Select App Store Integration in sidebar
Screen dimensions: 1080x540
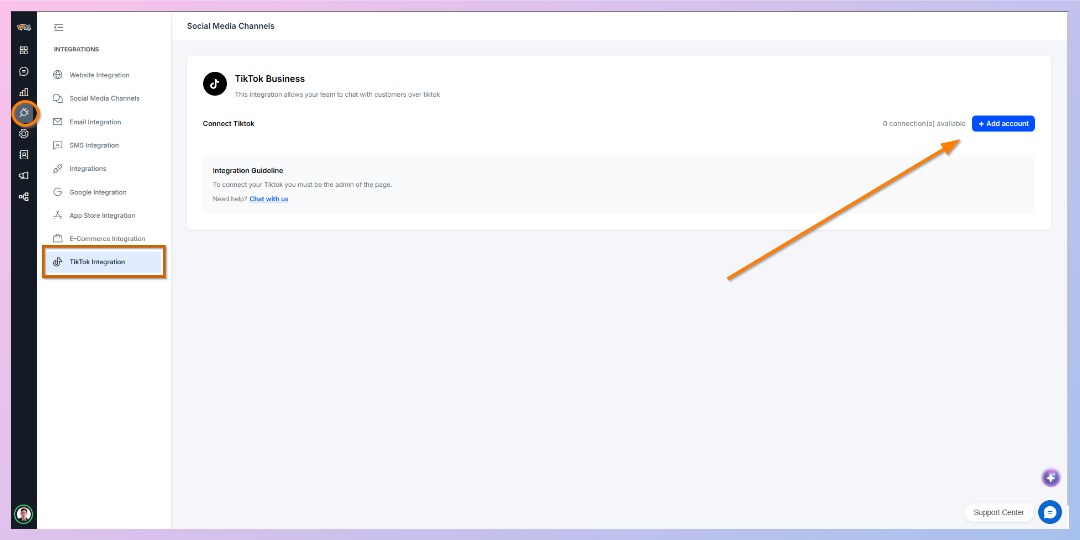pos(103,216)
